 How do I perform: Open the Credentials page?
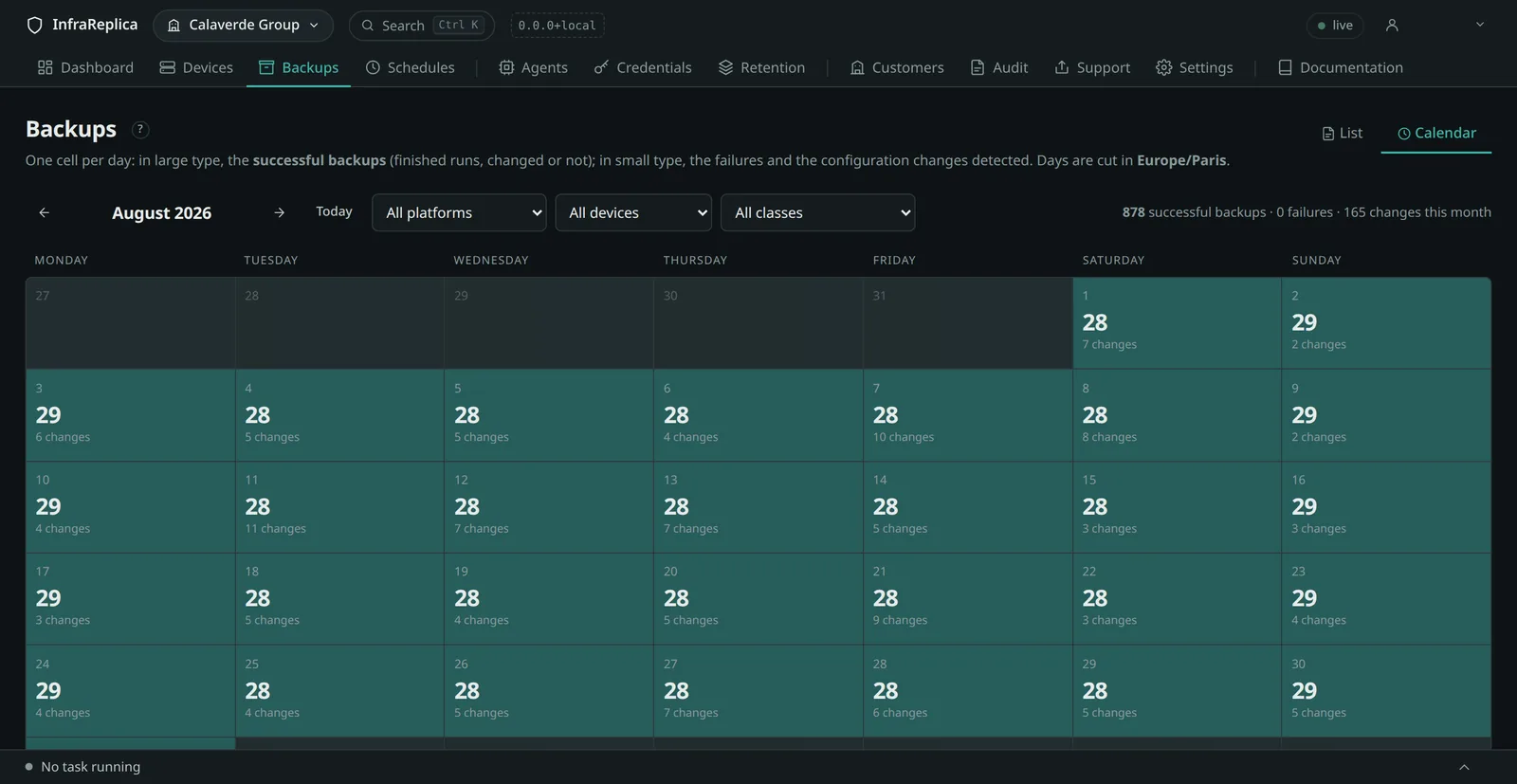tap(643, 67)
